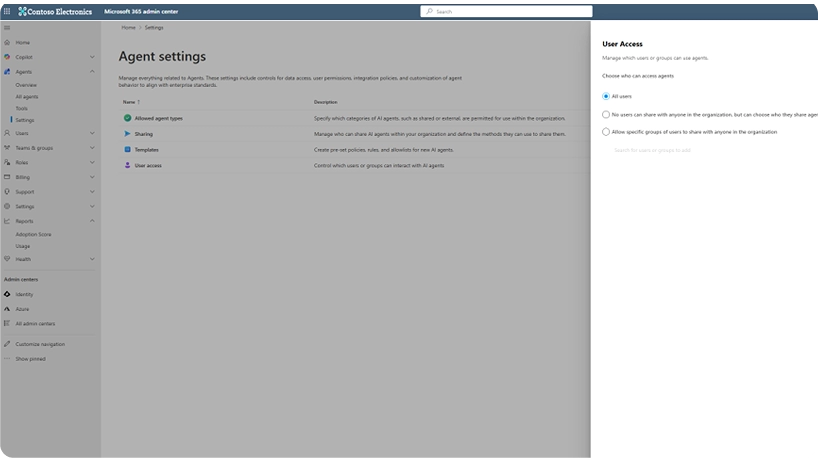
Task: Click the top Search box
Action: tap(506, 11)
